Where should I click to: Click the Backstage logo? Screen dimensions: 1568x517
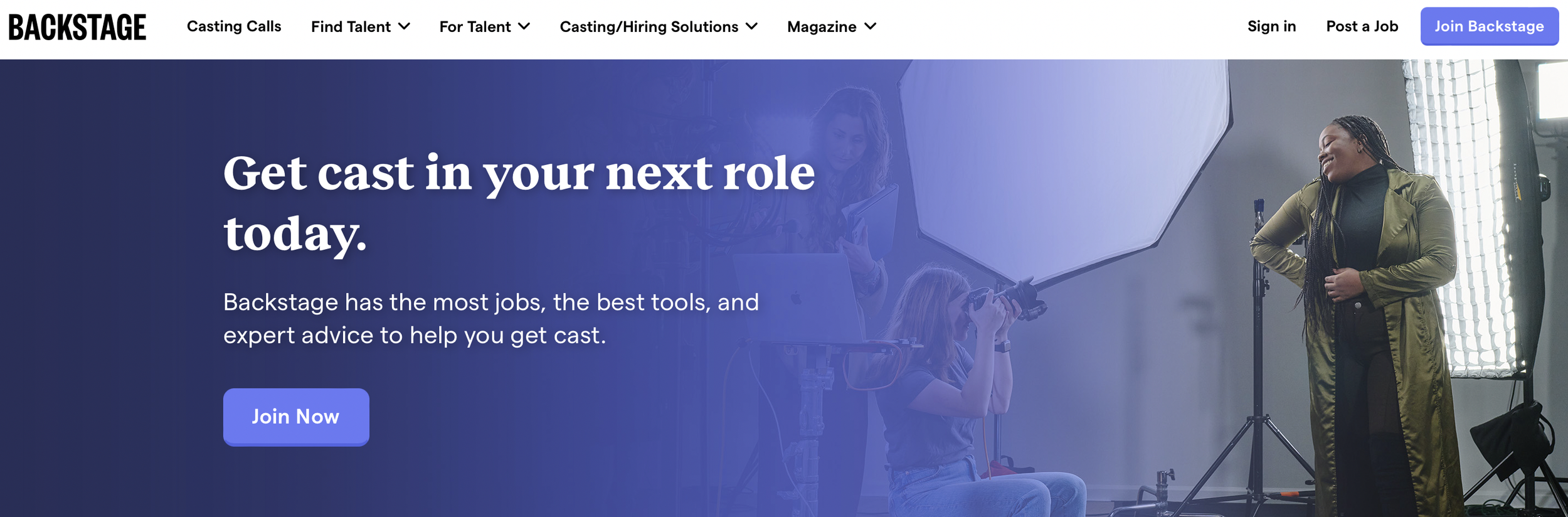coord(77,27)
